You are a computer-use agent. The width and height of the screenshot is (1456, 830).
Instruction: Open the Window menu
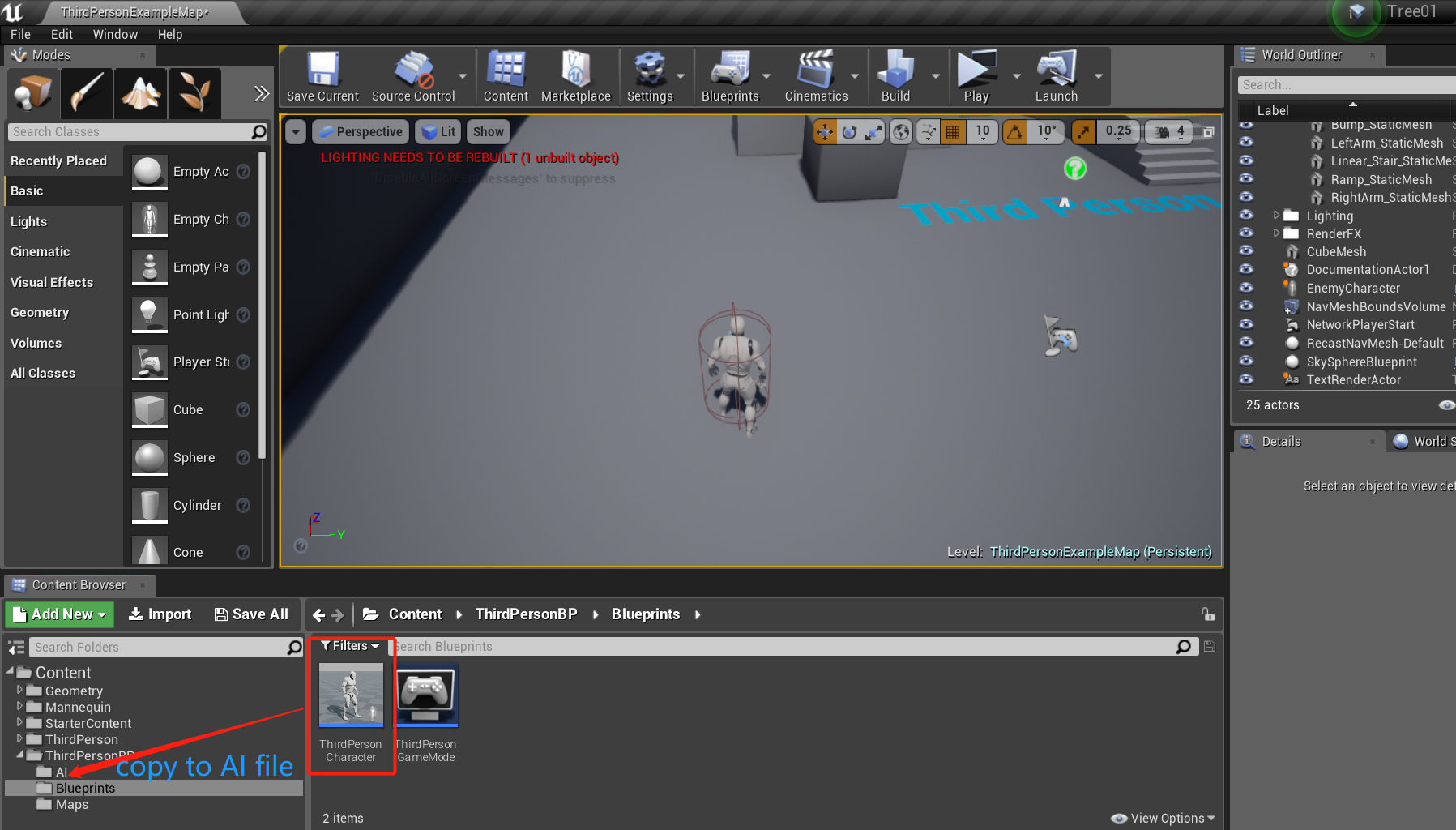114,34
